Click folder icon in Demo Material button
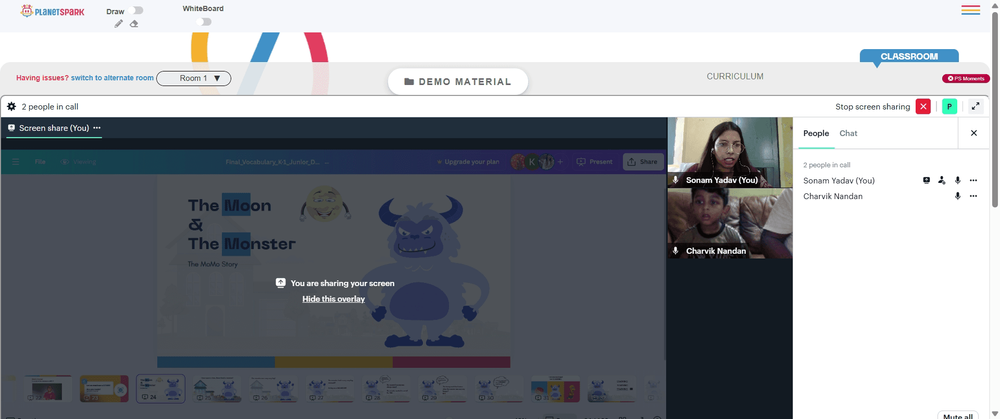Viewport: 1000px width, 419px height. [409, 82]
